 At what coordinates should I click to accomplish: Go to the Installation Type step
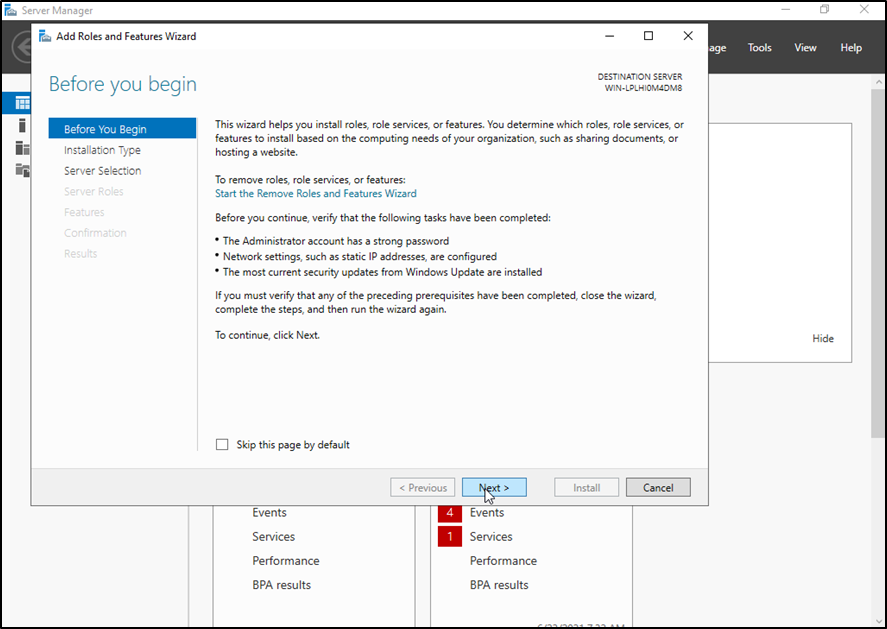pyautogui.click(x=102, y=150)
